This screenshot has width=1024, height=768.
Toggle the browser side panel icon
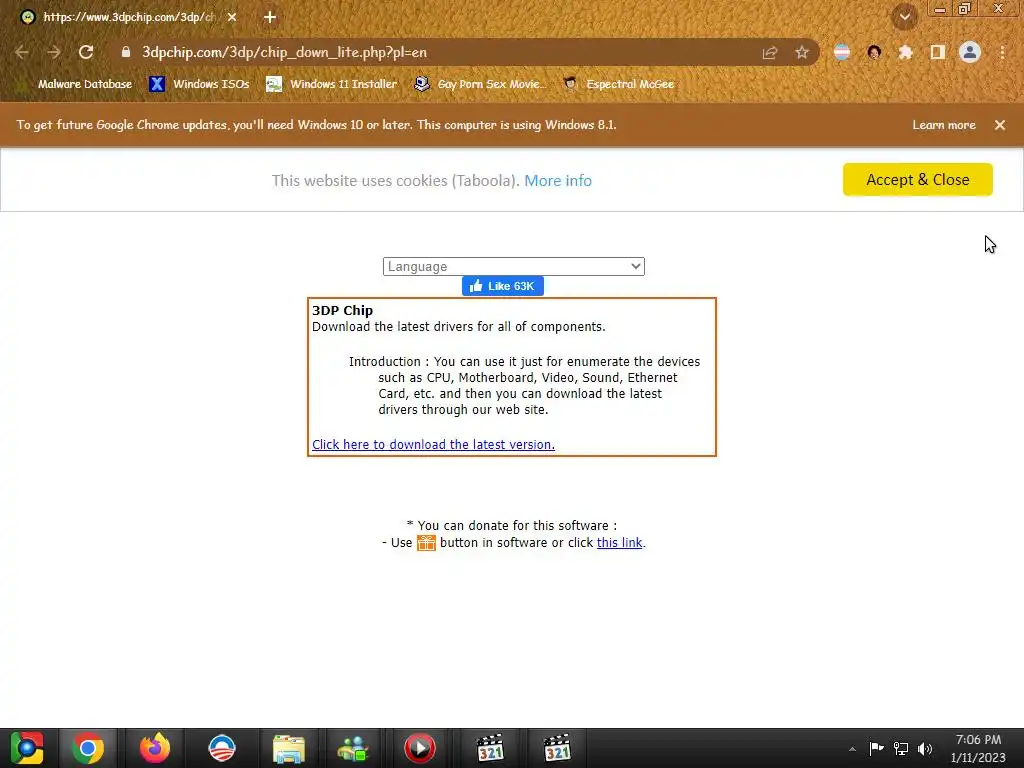pos(938,52)
